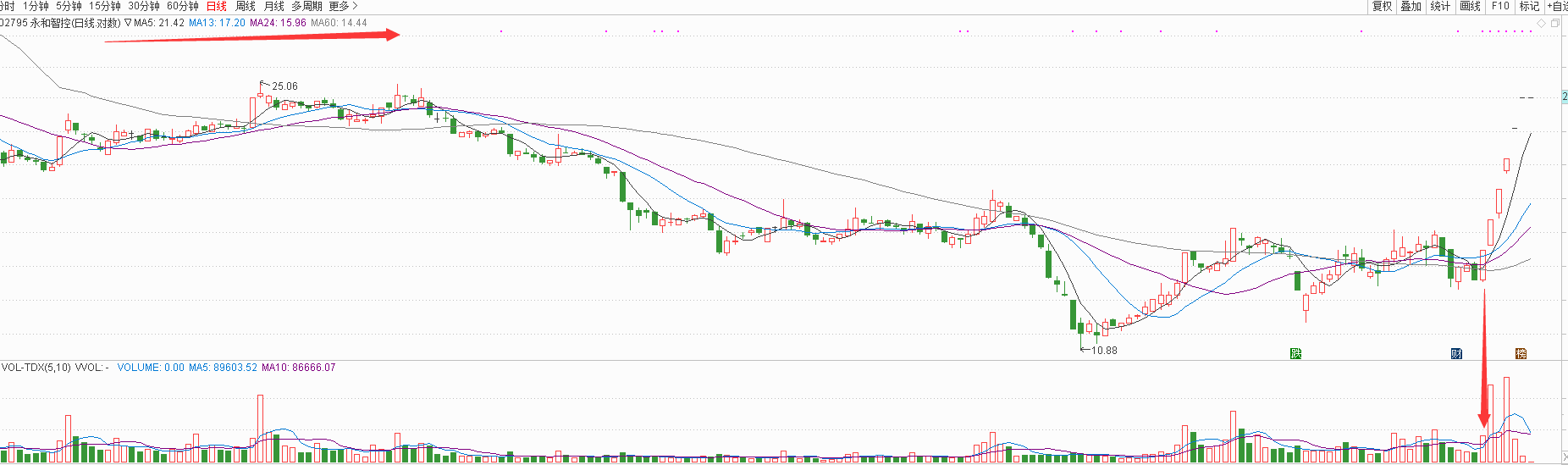Screen dimensions: 1568x465
Task: Click the diamond icon at chart top-right
Action: (1542, 23)
